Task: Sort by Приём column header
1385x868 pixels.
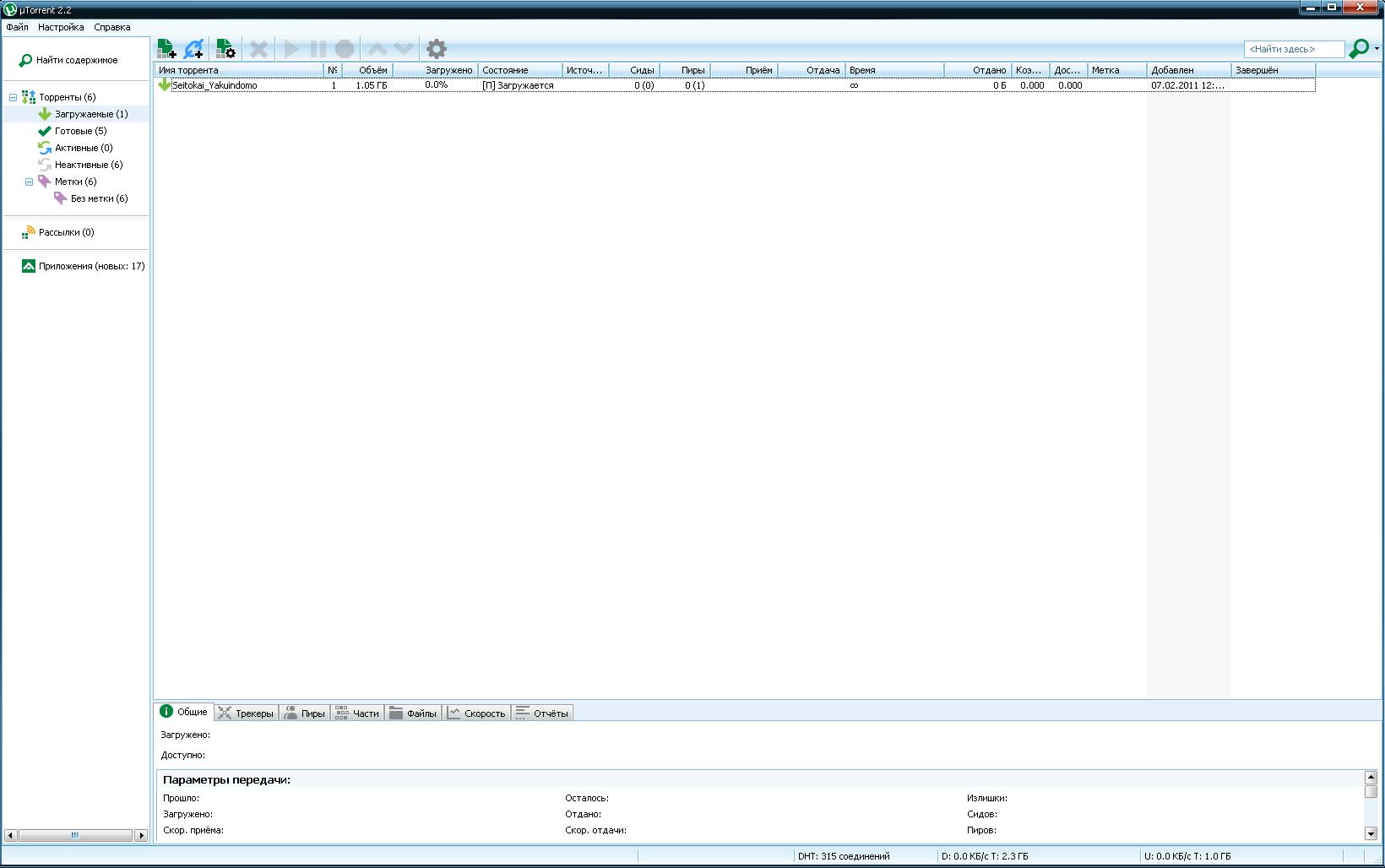Action: pyautogui.click(x=744, y=70)
